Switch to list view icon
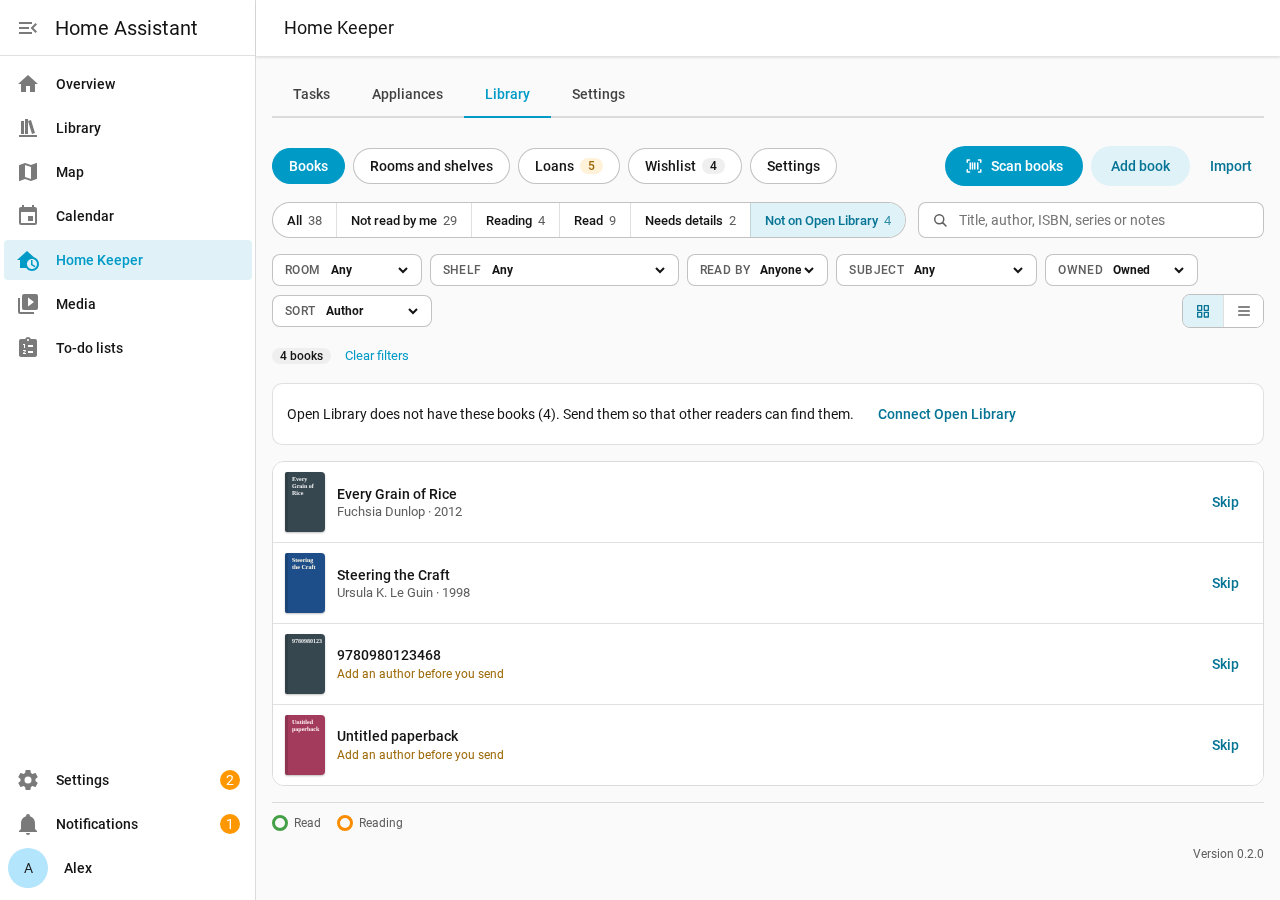The height and width of the screenshot is (900, 1280). pyautogui.click(x=1244, y=311)
